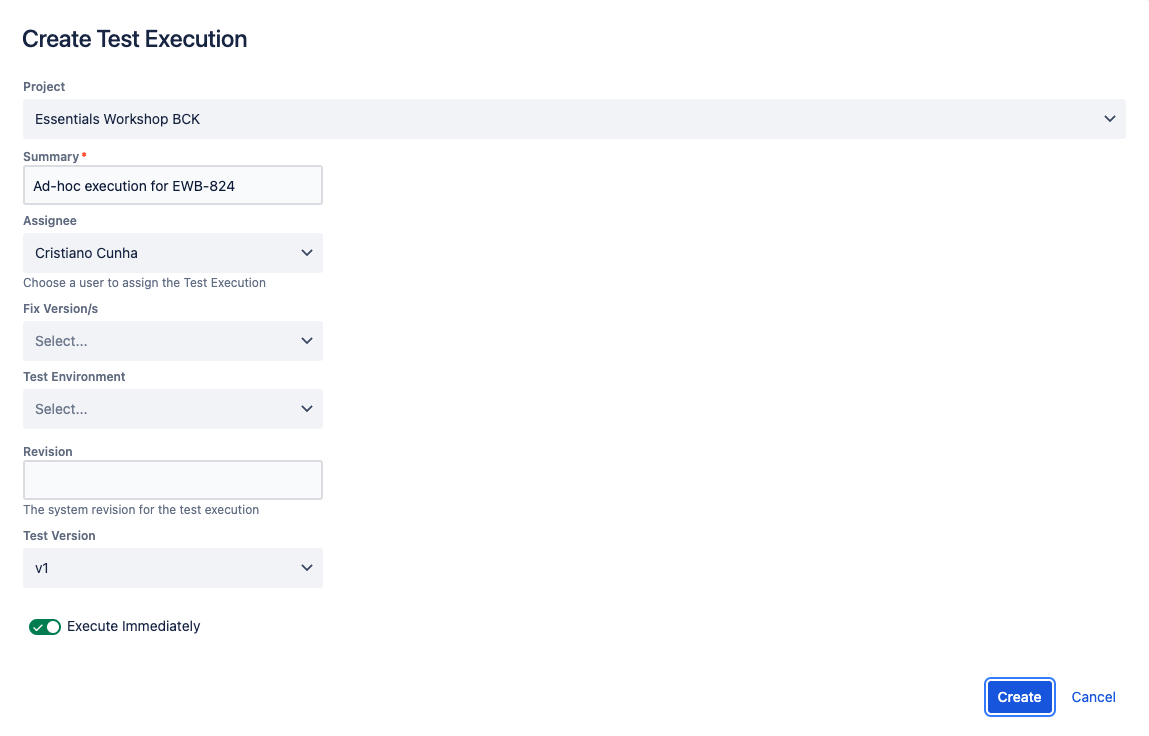
Task: Open the Test Version dropdown showing v1
Action: [173, 568]
